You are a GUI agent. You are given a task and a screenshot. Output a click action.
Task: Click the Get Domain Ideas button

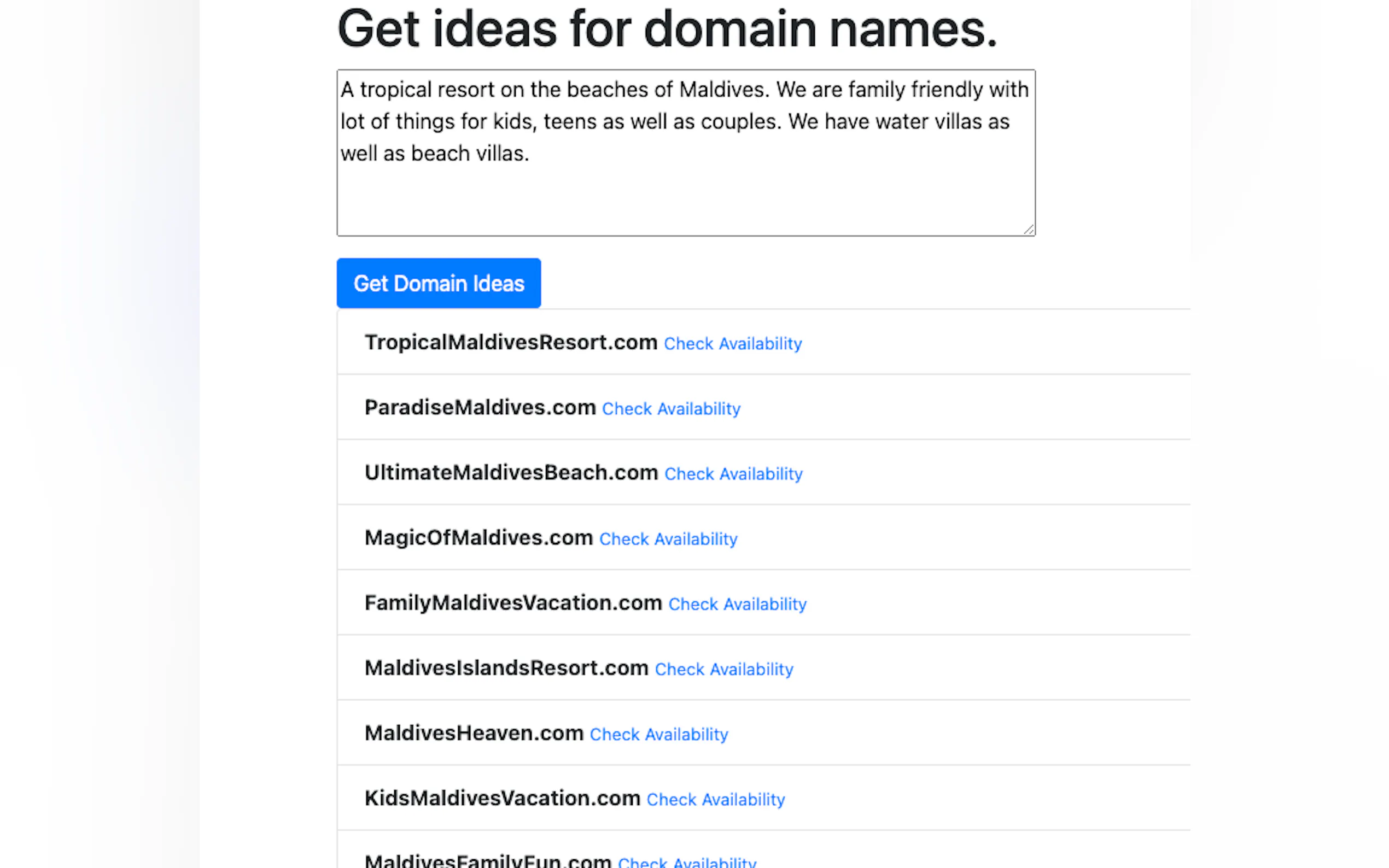[x=438, y=283]
